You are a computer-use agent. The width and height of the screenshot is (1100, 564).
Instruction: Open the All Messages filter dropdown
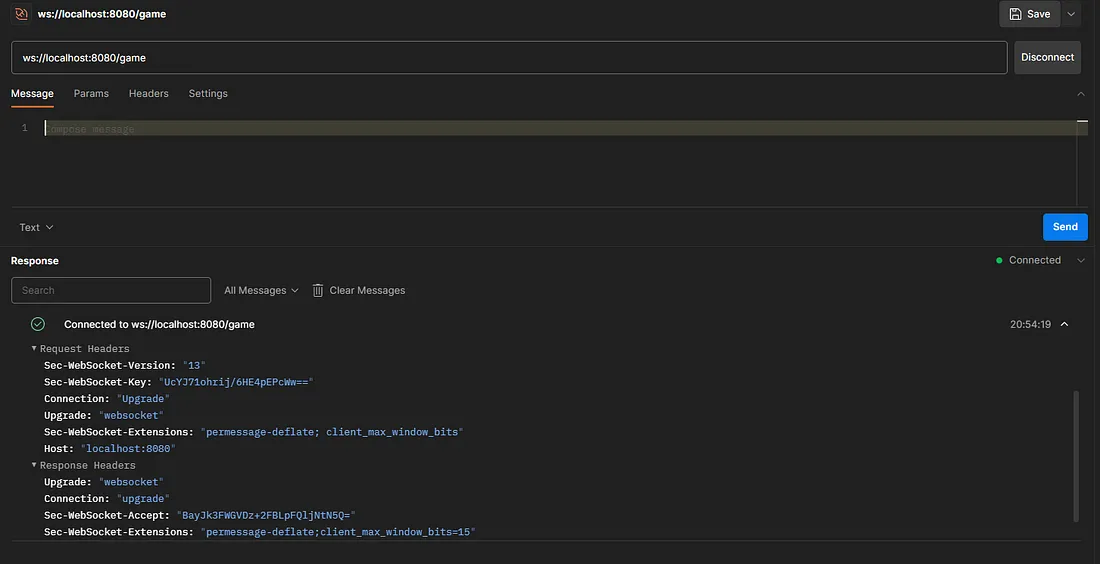pos(261,290)
